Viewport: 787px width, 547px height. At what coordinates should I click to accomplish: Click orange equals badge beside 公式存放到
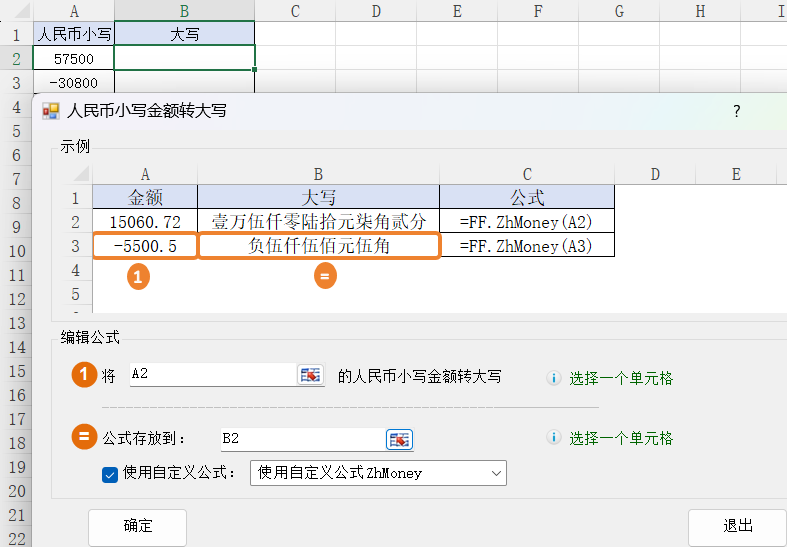(x=83, y=437)
